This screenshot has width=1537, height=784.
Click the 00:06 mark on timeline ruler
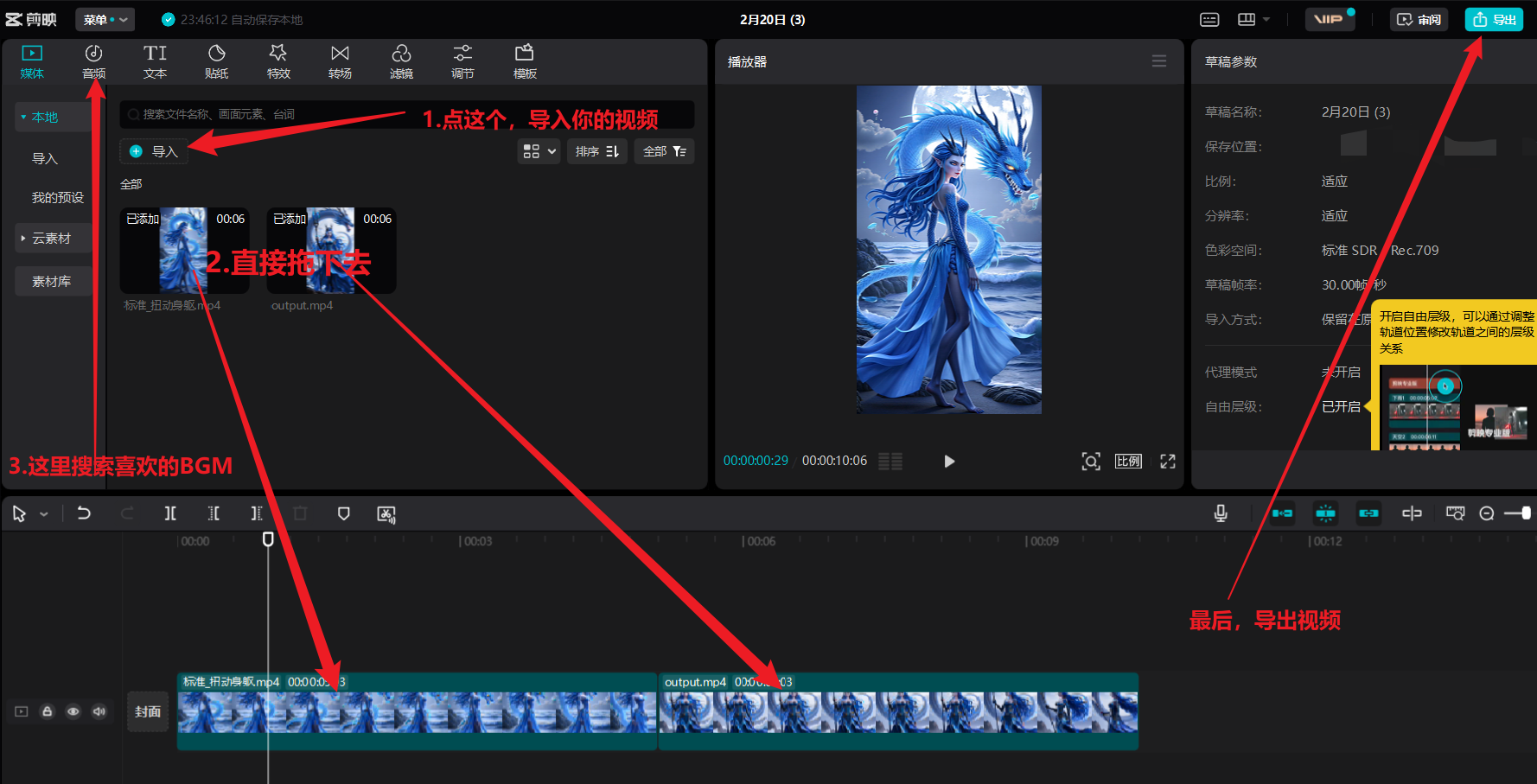760,541
